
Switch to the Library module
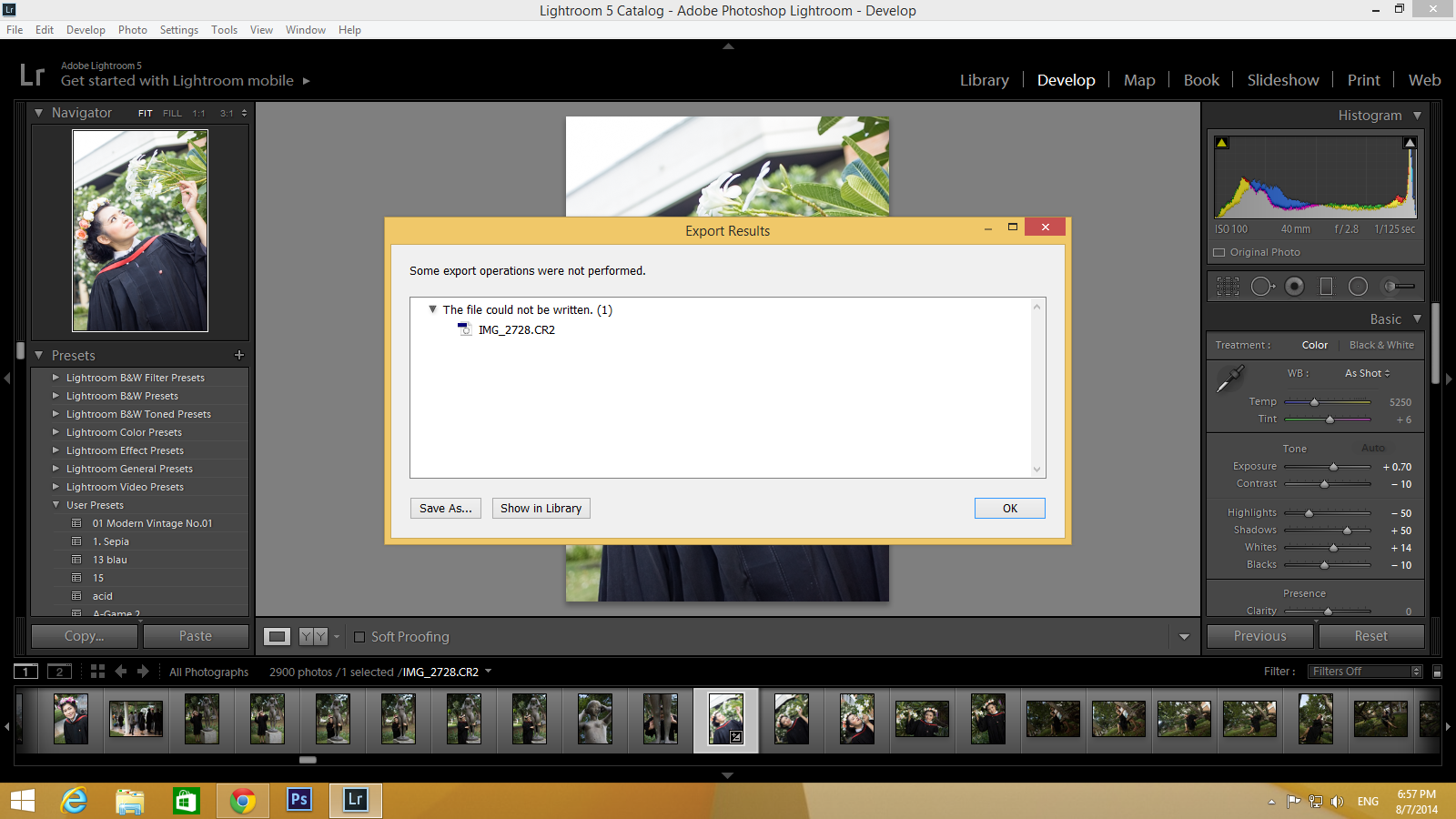[x=985, y=80]
